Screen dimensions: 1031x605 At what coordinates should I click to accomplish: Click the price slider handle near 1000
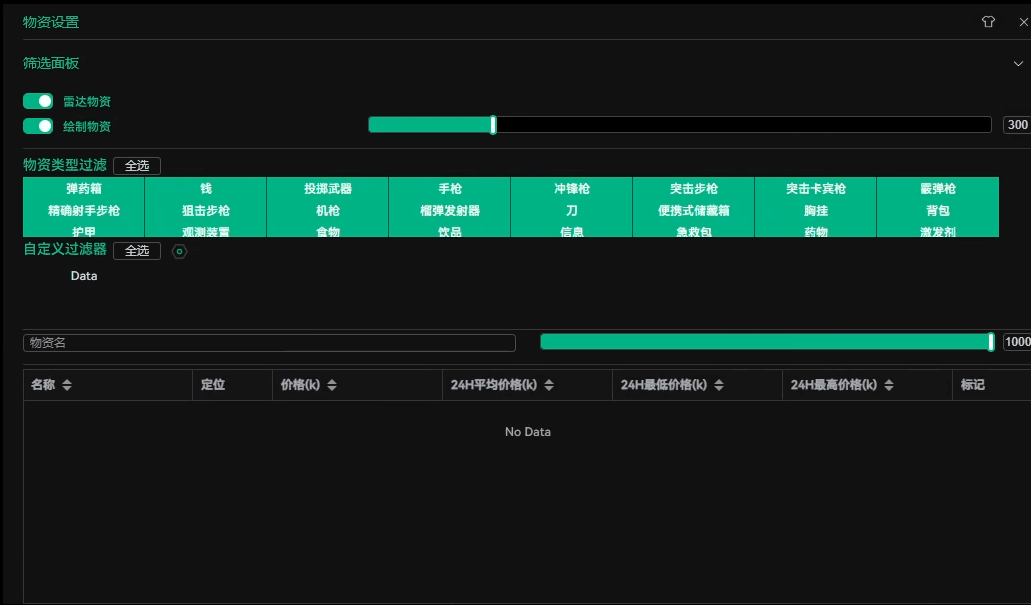pos(991,342)
